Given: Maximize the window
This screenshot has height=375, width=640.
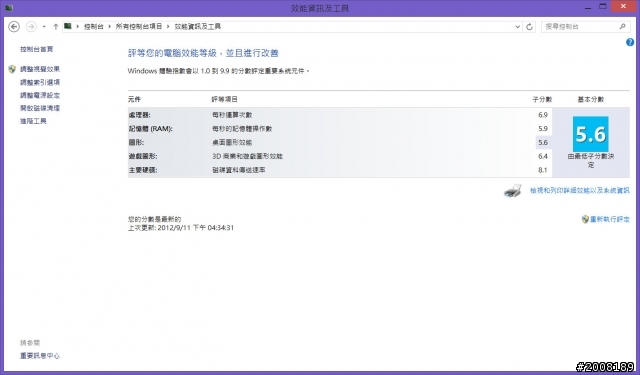Looking at the screenshot, I should pos(603,7).
